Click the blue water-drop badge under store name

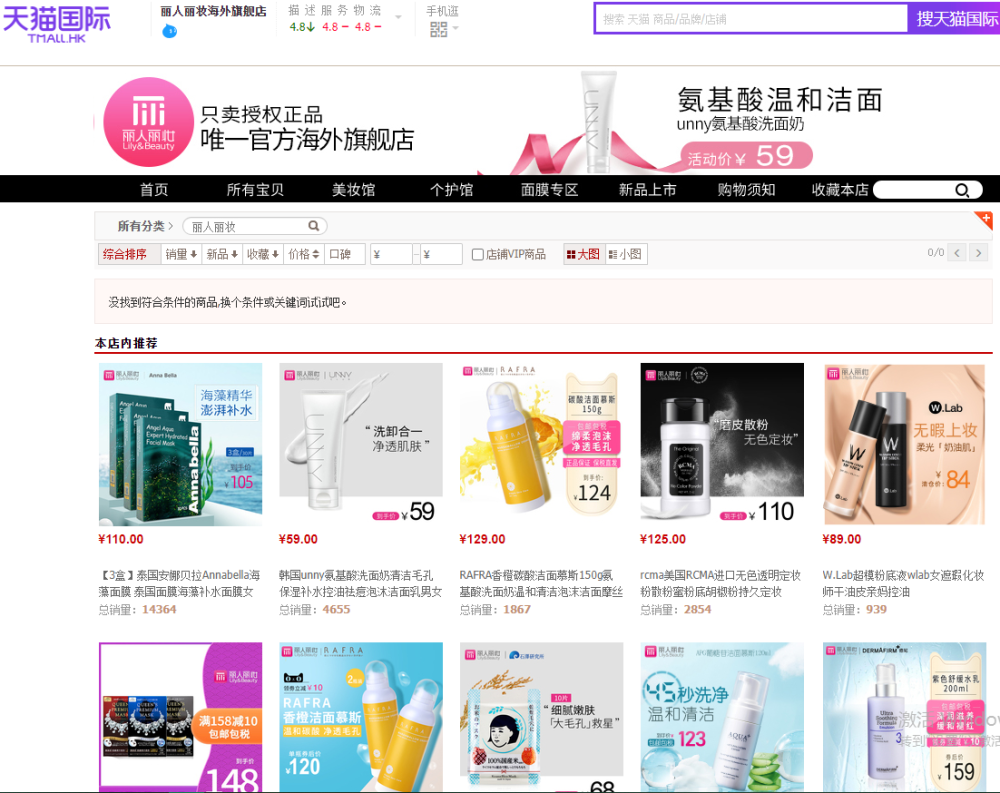[x=169, y=30]
